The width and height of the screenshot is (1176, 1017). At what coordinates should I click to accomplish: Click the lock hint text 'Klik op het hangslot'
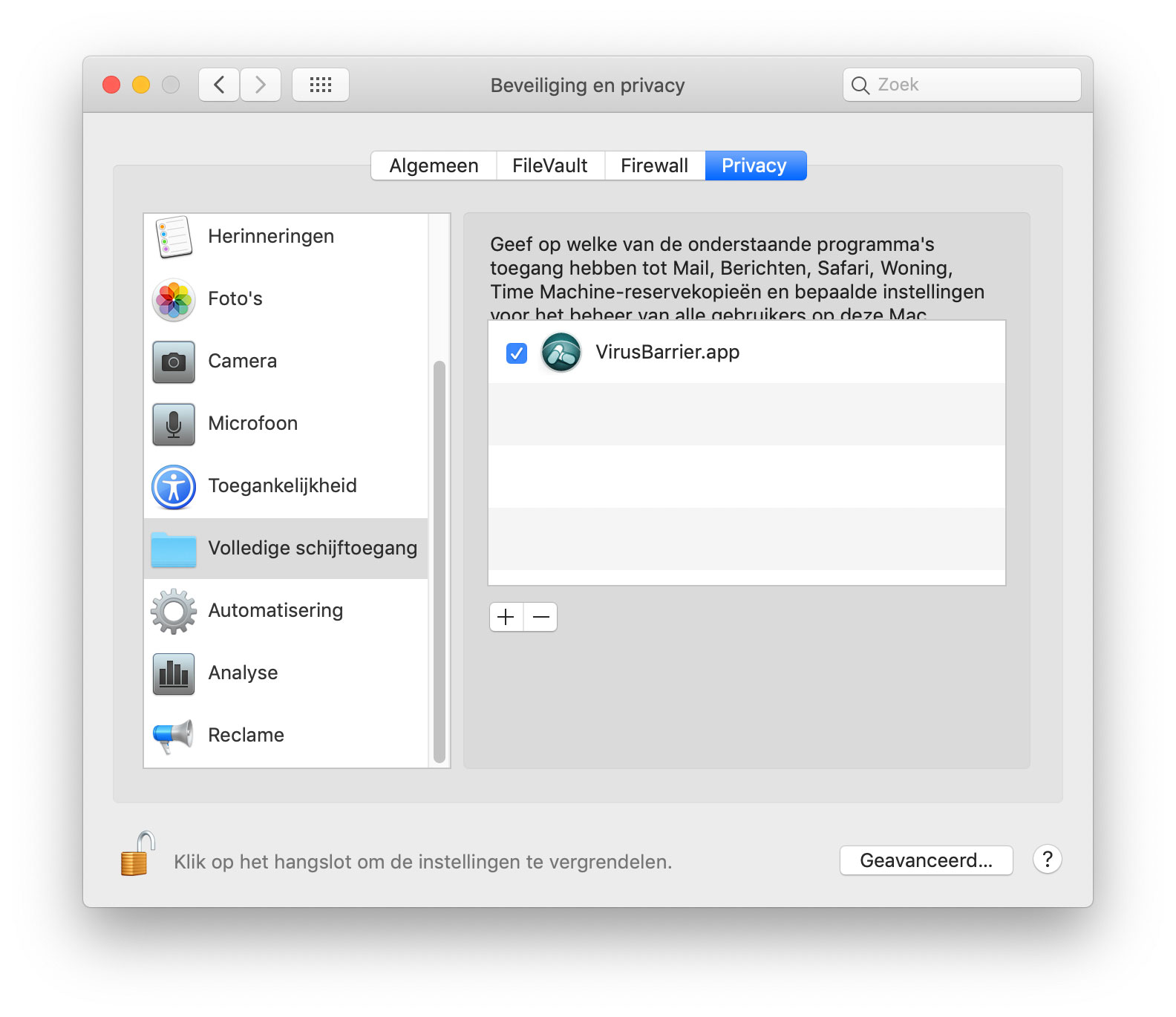click(x=423, y=862)
